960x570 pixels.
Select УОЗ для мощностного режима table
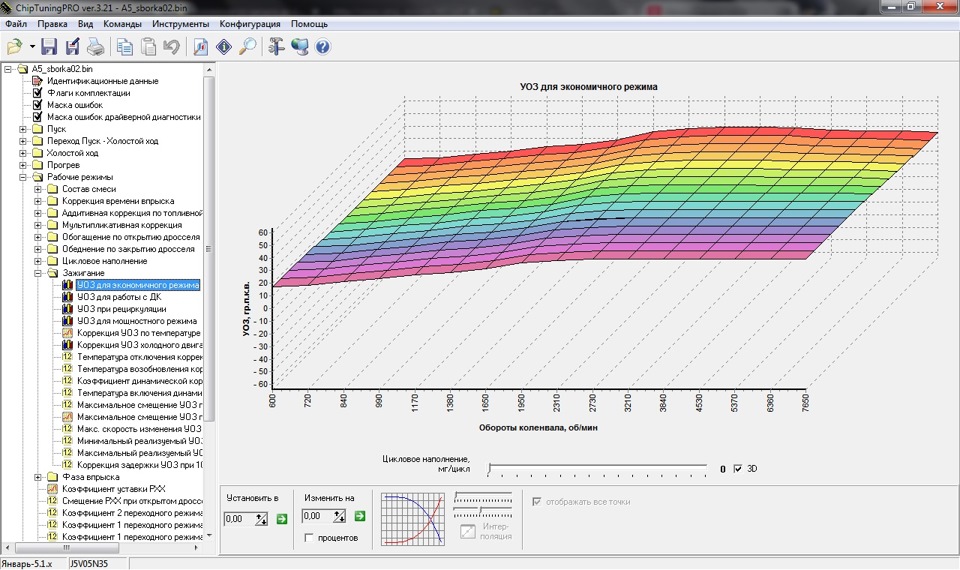tap(137, 321)
